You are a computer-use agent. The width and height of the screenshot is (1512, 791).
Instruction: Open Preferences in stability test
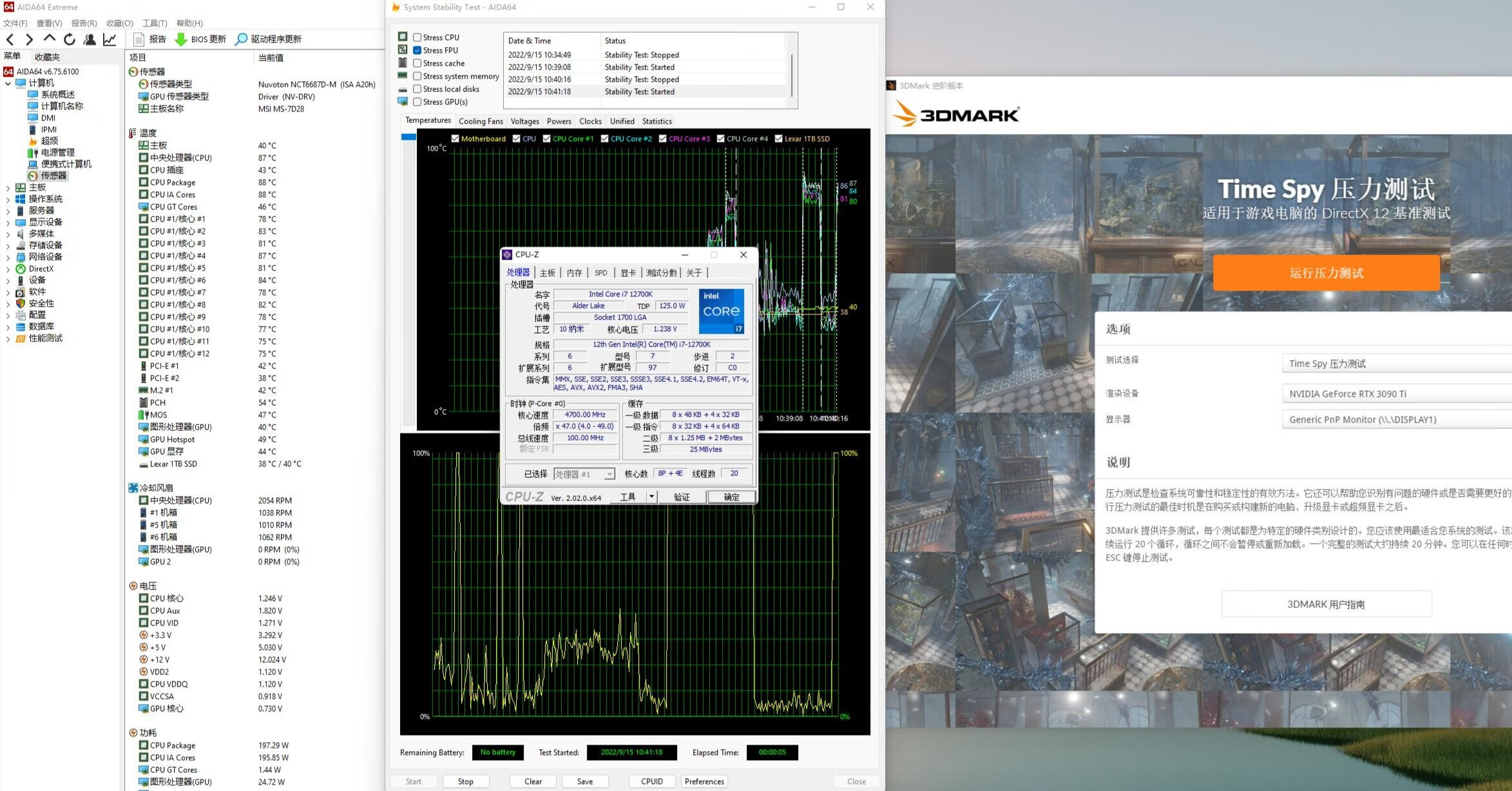pyautogui.click(x=704, y=781)
